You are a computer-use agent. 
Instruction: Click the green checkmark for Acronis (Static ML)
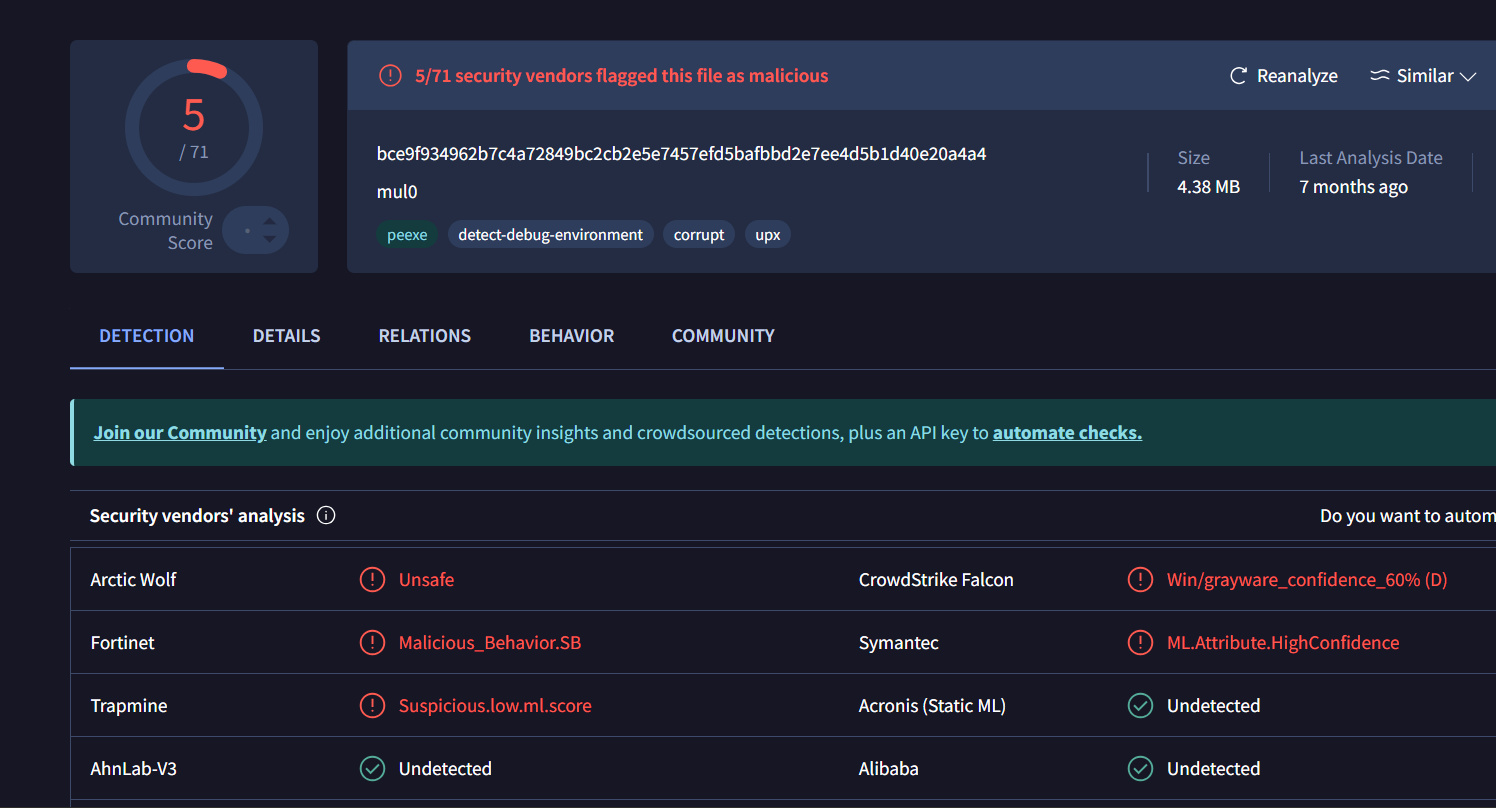pos(1140,706)
